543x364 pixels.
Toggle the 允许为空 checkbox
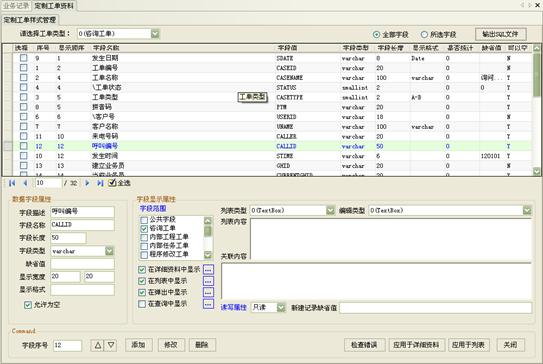coord(28,305)
